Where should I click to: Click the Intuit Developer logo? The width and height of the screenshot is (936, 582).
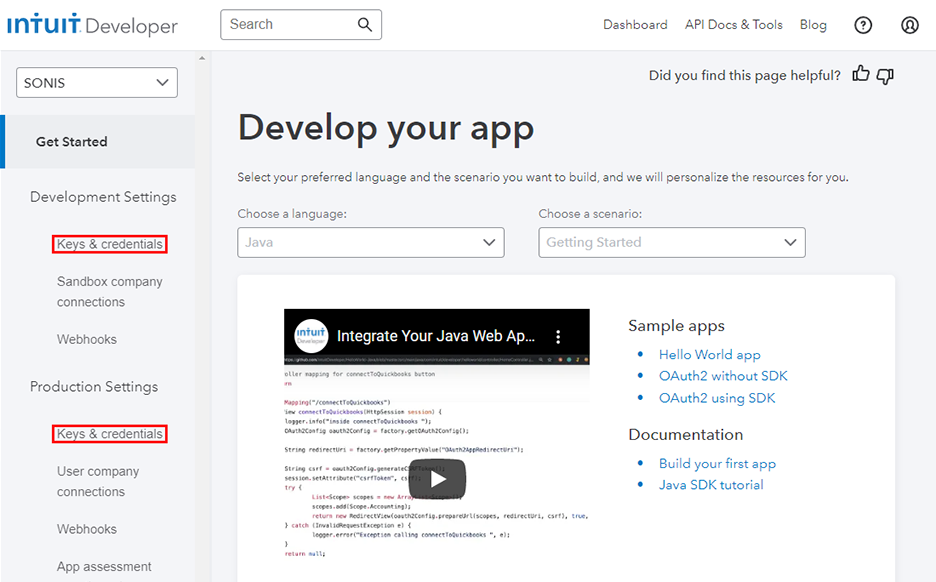(93, 25)
